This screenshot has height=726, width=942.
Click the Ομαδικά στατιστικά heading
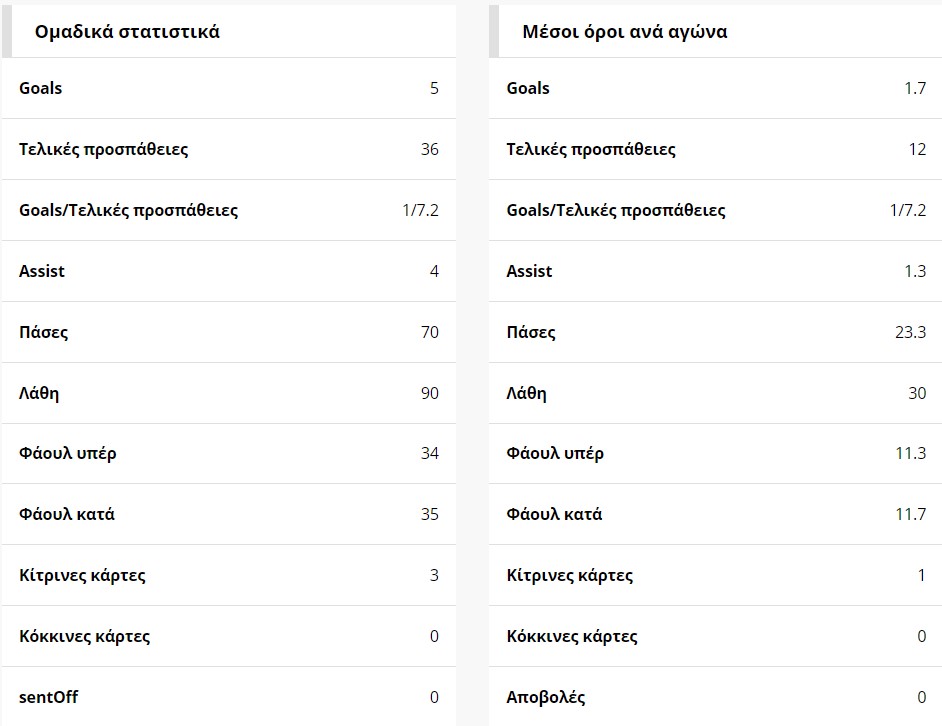[x=127, y=31]
